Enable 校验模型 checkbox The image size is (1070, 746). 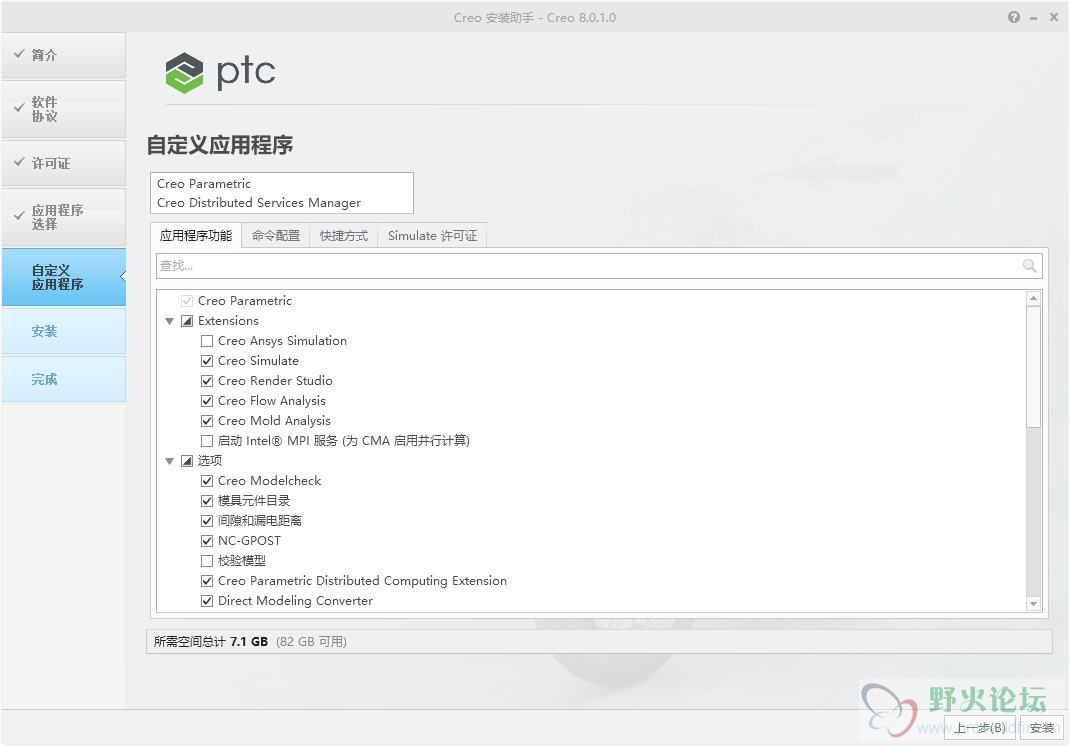(x=207, y=560)
